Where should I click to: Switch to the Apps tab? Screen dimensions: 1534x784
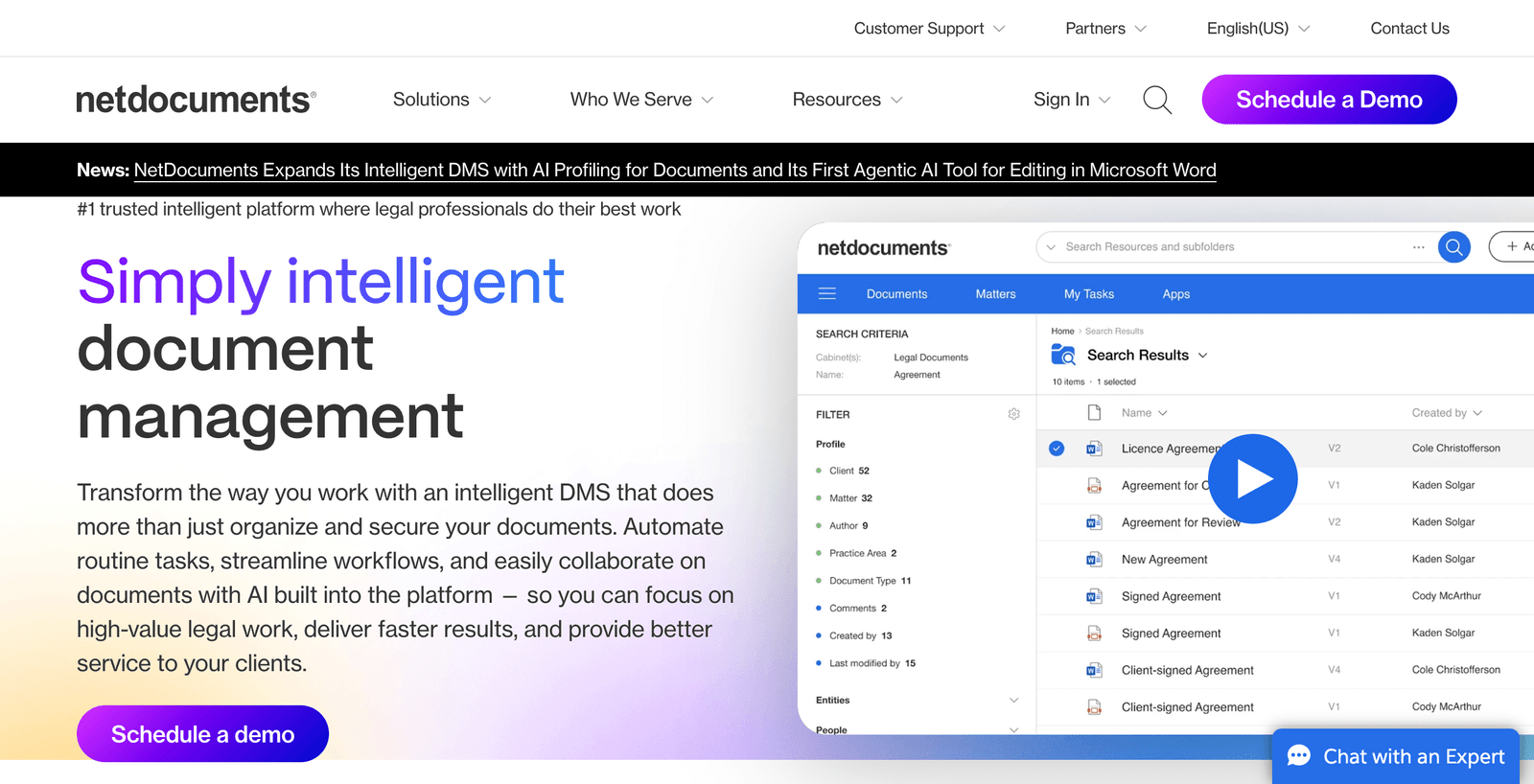pyautogui.click(x=1175, y=294)
